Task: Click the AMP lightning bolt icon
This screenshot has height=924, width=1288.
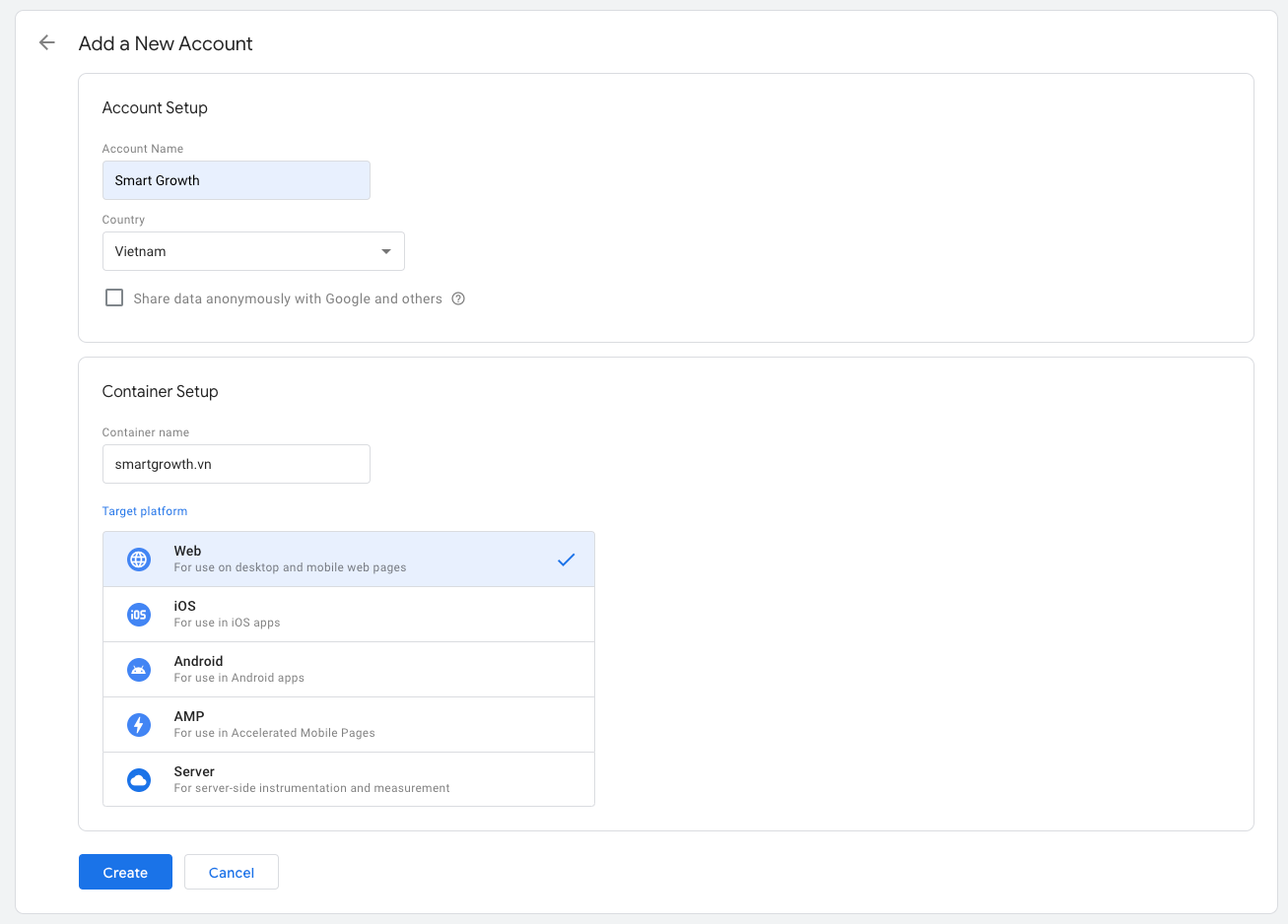Action: pyautogui.click(x=139, y=725)
